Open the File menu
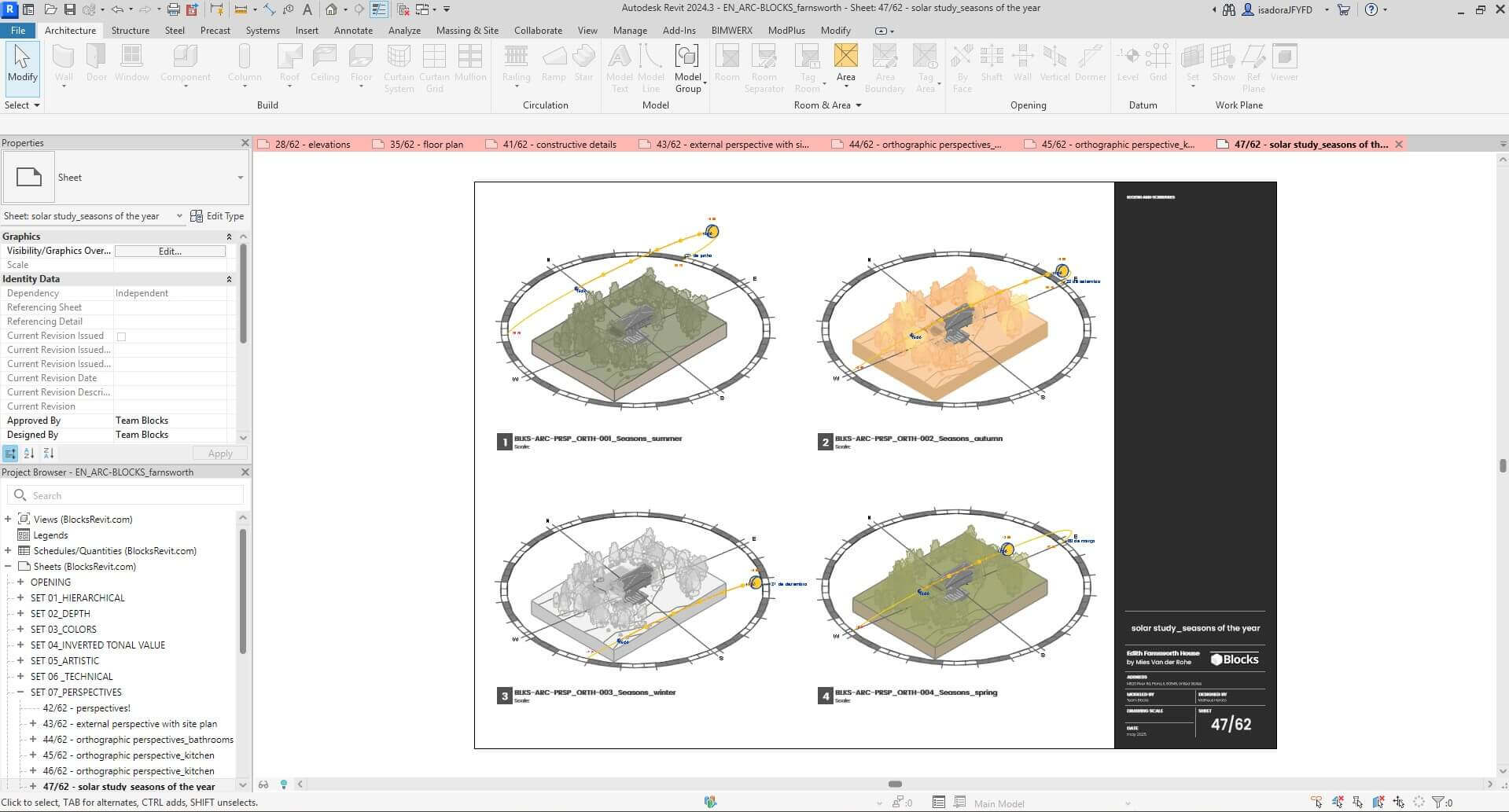This screenshot has height=812, width=1509. (x=17, y=30)
